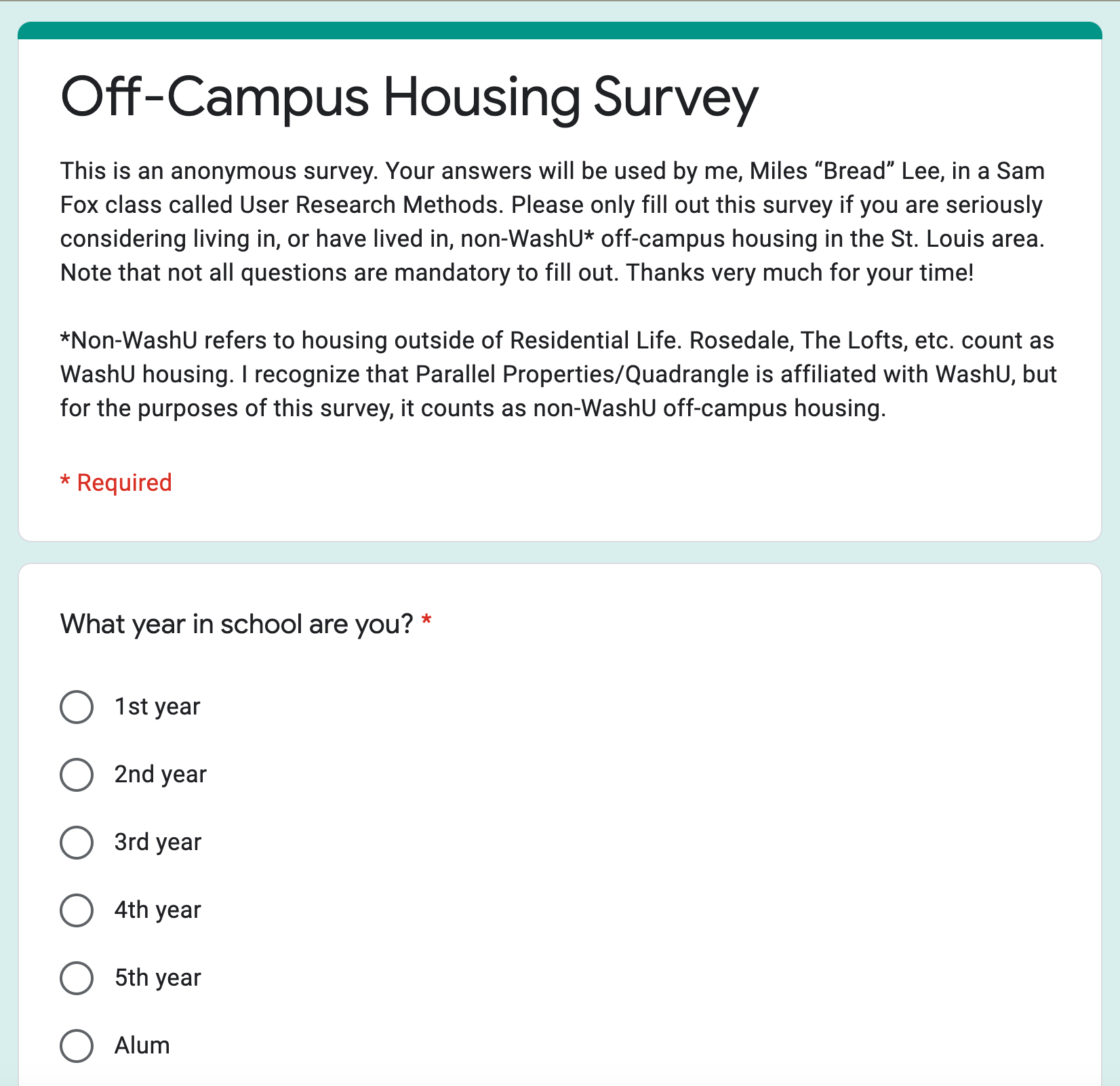Click the red asterisk beside the year question
The height and width of the screenshot is (1086, 1120).
[x=426, y=620]
